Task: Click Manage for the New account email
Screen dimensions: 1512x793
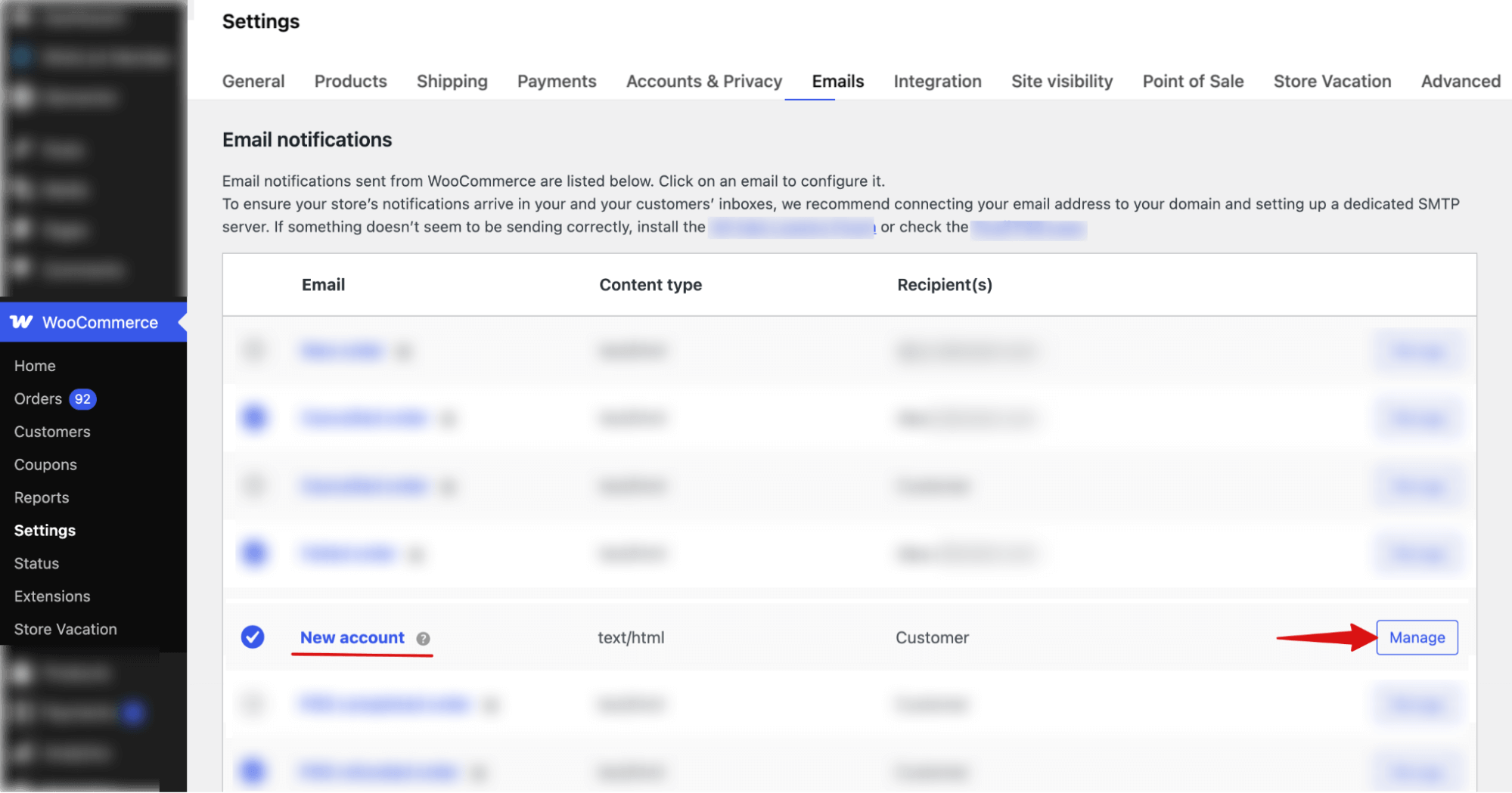Action: coord(1416,637)
